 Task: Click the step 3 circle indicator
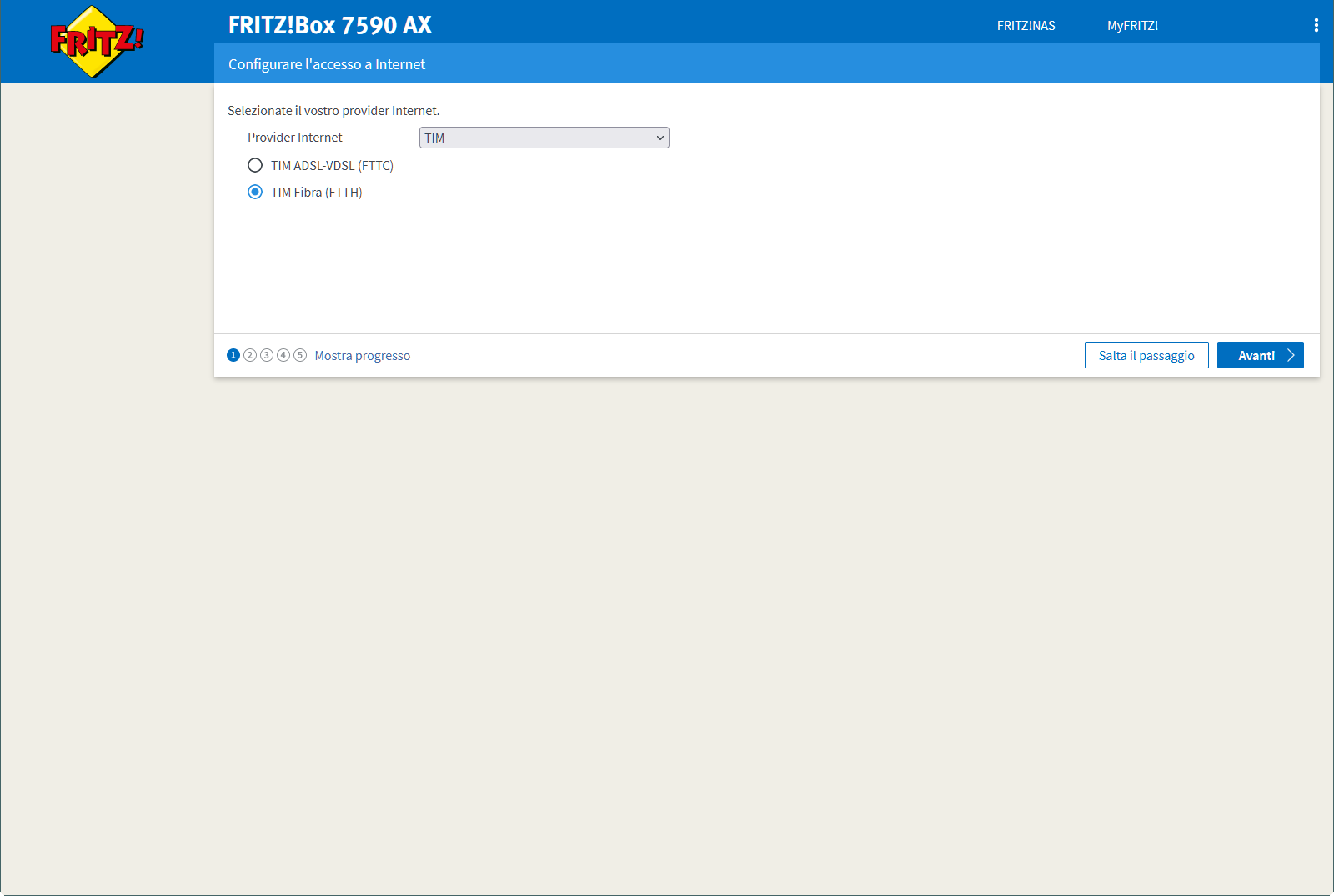click(x=267, y=355)
